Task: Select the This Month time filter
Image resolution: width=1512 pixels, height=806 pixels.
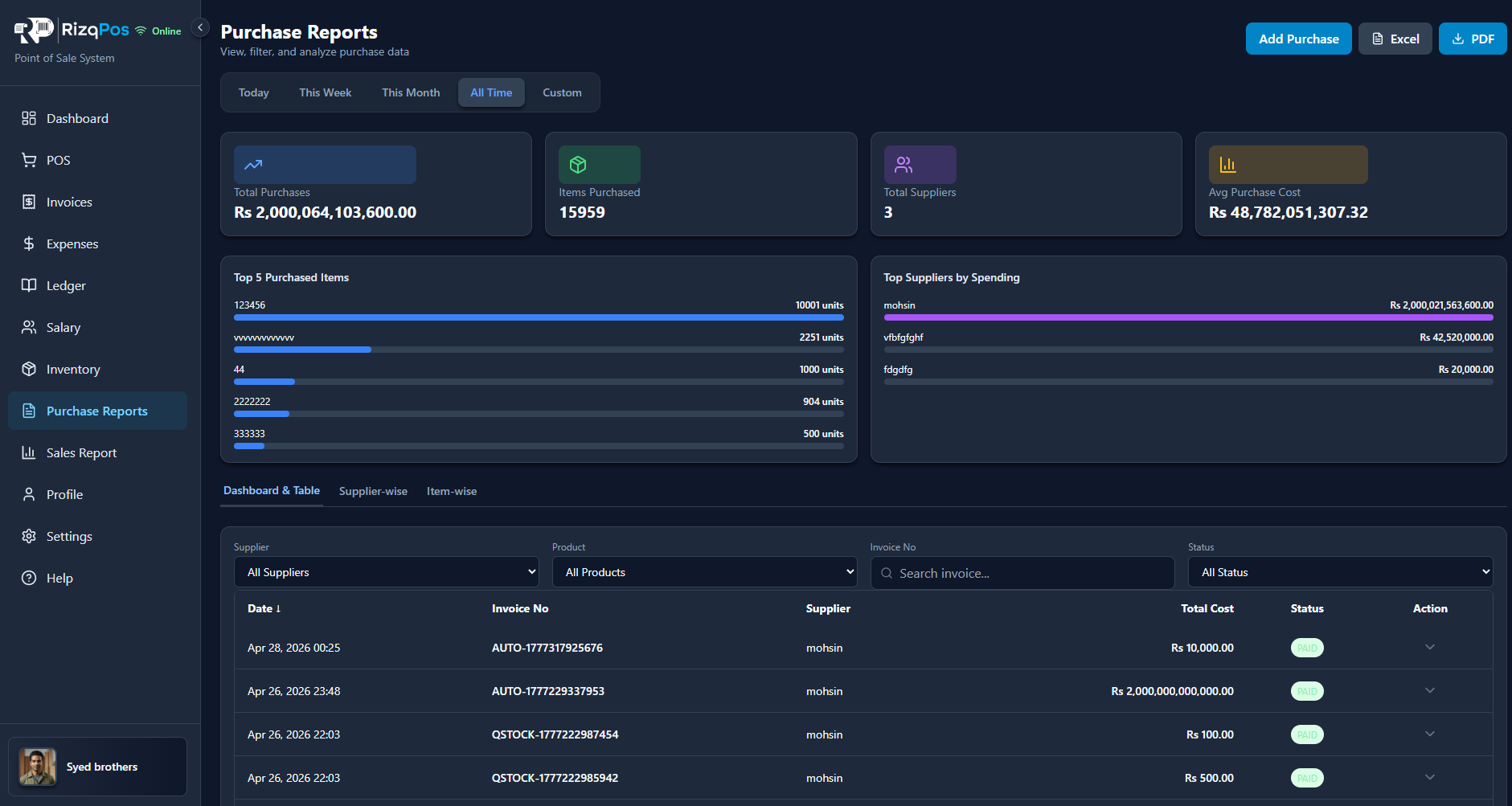Action: (411, 92)
